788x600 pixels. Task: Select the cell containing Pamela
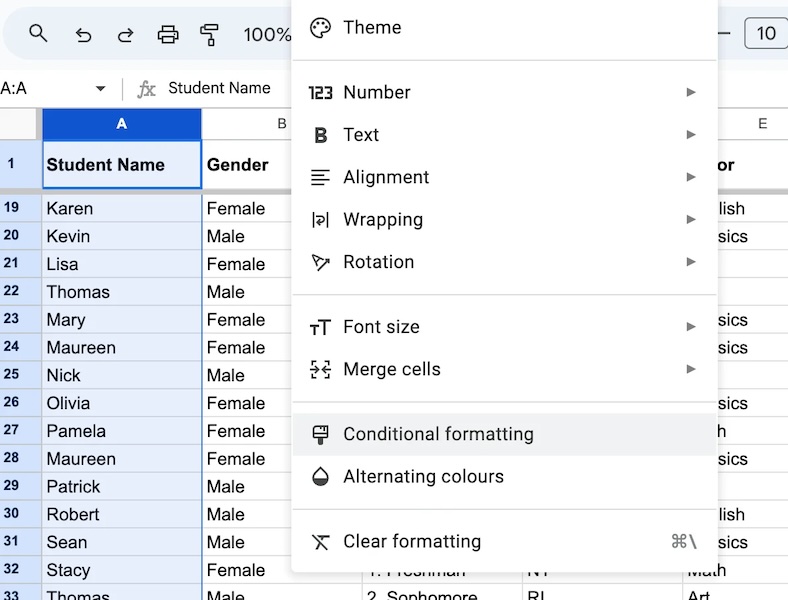pyautogui.click(x=122, y=431)
